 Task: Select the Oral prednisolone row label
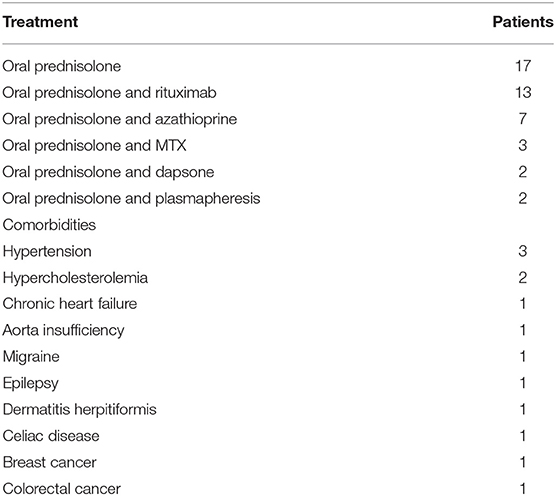62,67
